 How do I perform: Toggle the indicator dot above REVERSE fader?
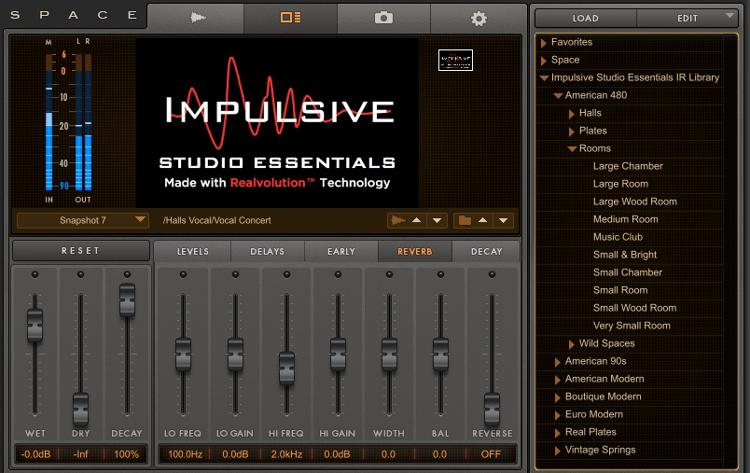point(492,274)
